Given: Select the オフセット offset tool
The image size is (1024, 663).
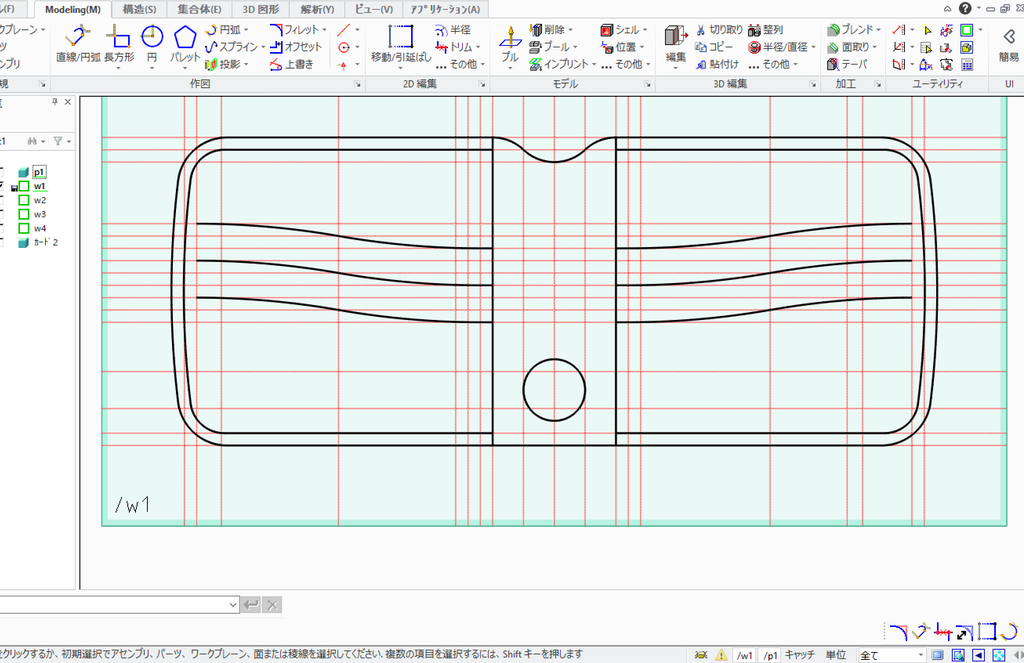Looking at the screenshot, I should point(296,47).
